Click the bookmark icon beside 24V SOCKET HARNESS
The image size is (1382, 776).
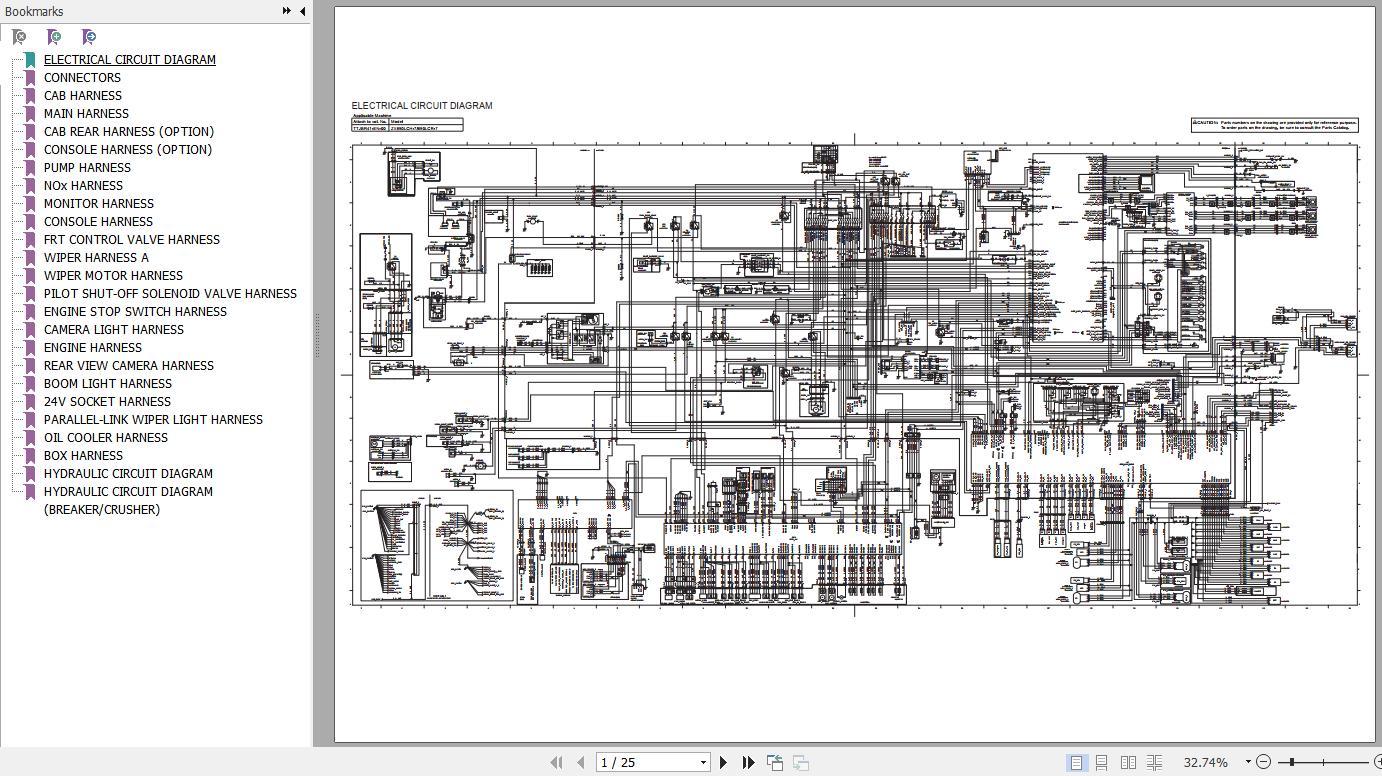[x=30, y=401]
